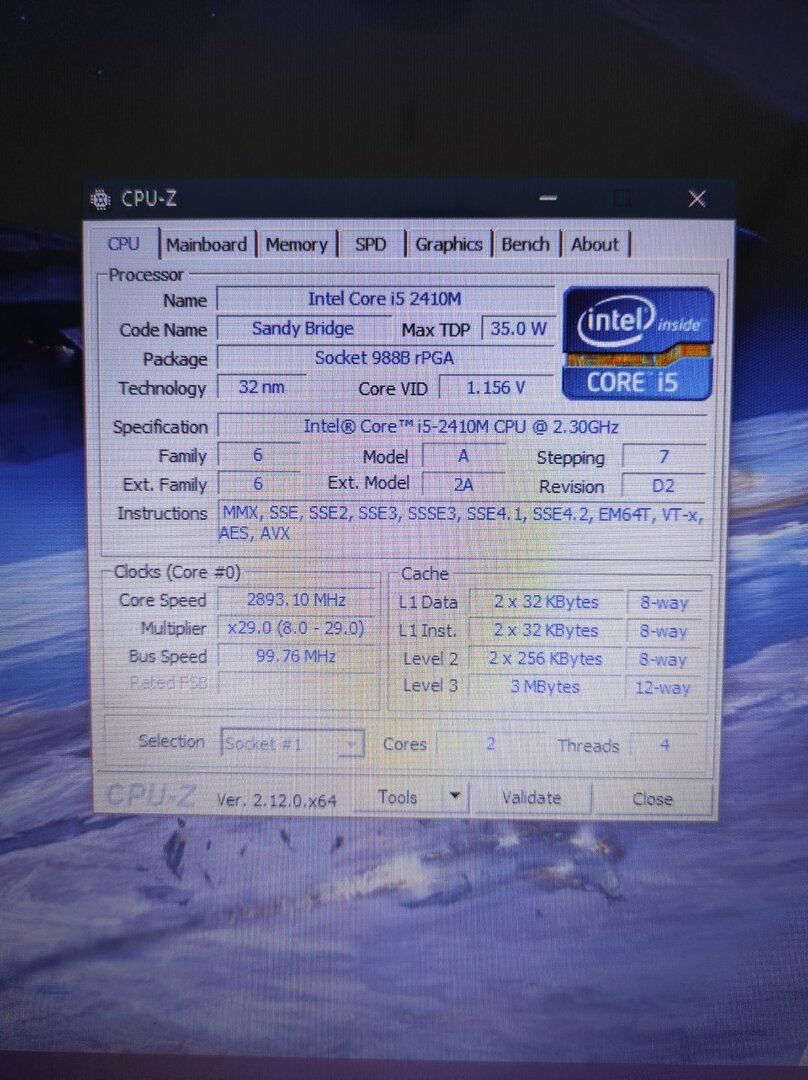This screenshot has height=1080, width=808.
Task: Click the Intel Core i5 logo badge
Action: click(638, 343)
